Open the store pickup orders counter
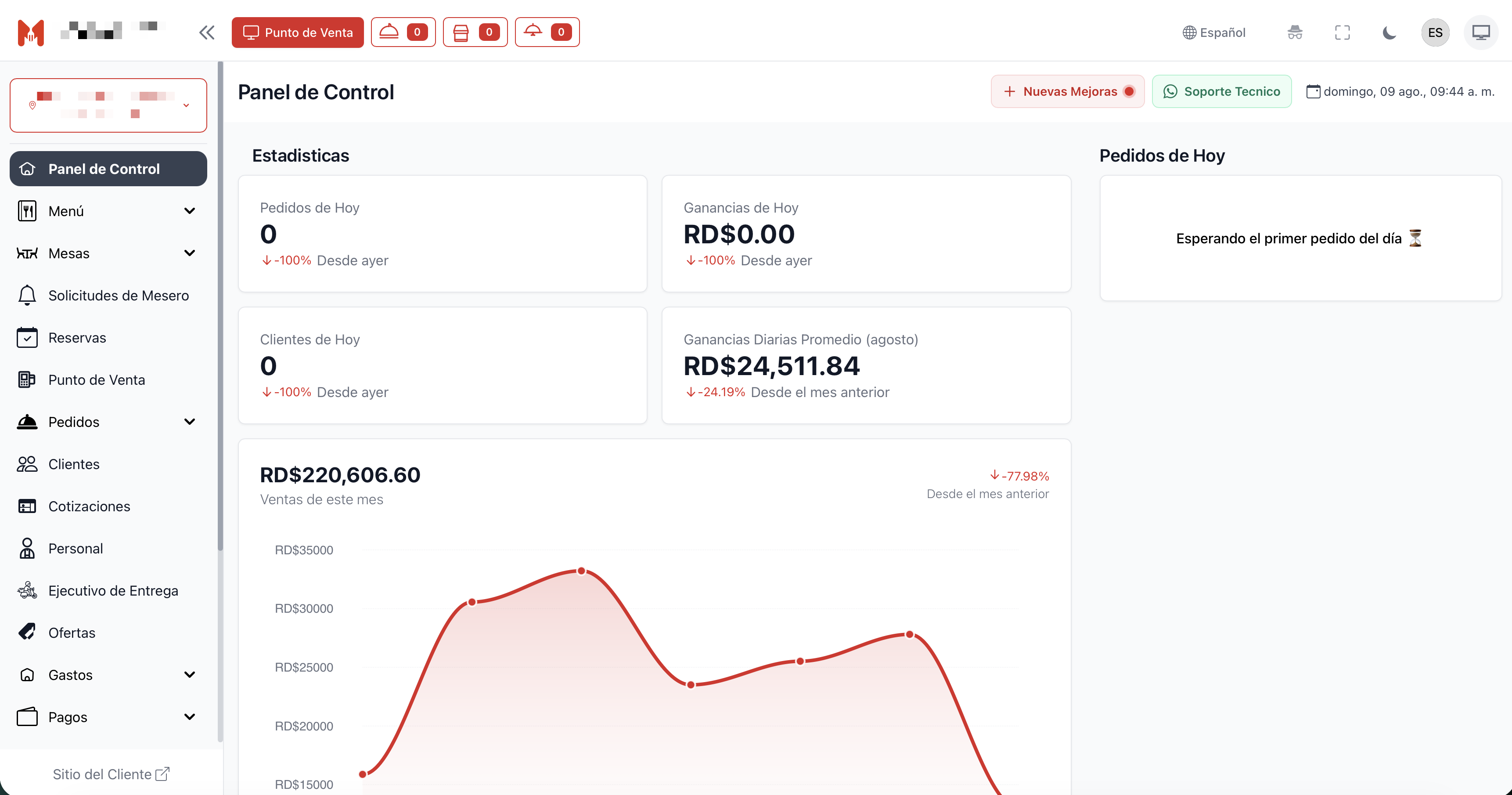This screenshot has height=795, width=1512. click(x=475, y=33)
